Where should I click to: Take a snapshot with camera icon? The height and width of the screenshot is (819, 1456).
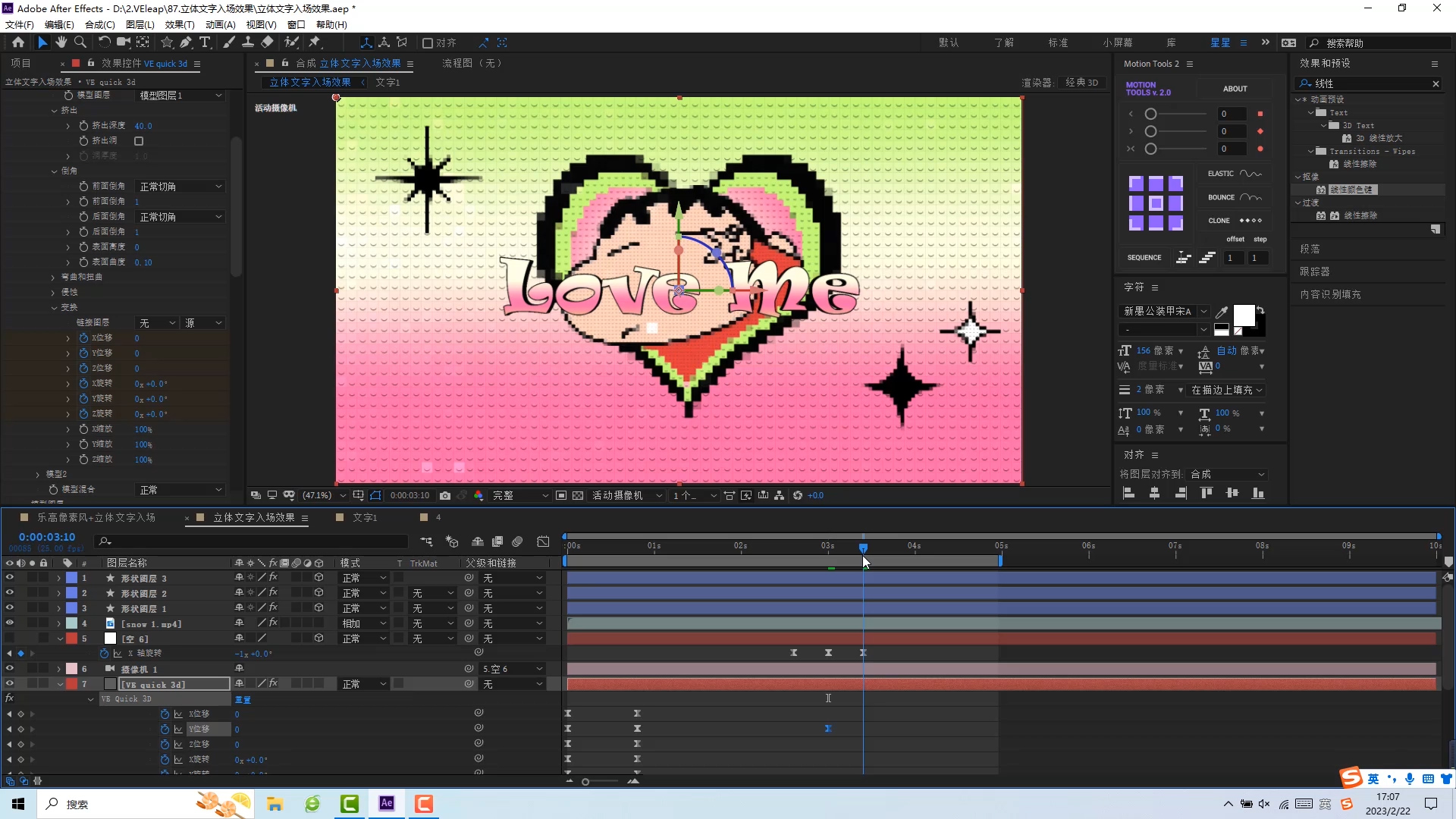pyautogui.click(x=445, y=496)
